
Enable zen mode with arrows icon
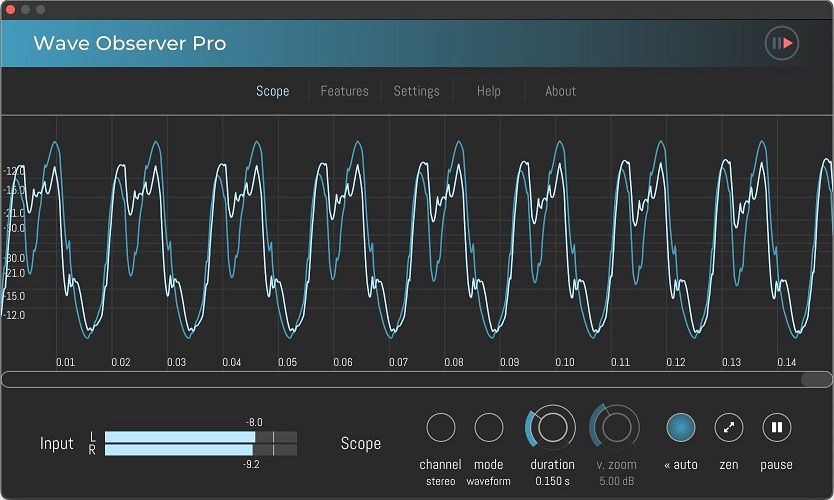pos(728,427)
